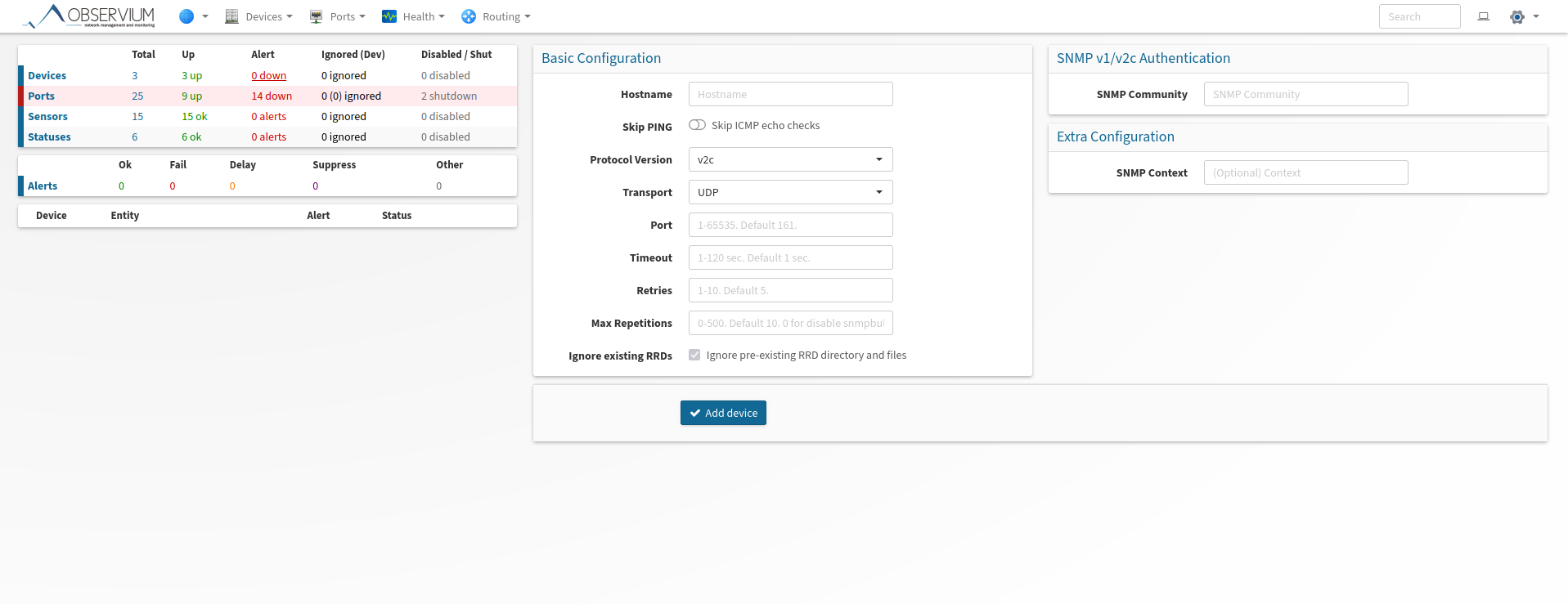
Task: Open the Protocol Version dropdown
Action: (790, 159)
